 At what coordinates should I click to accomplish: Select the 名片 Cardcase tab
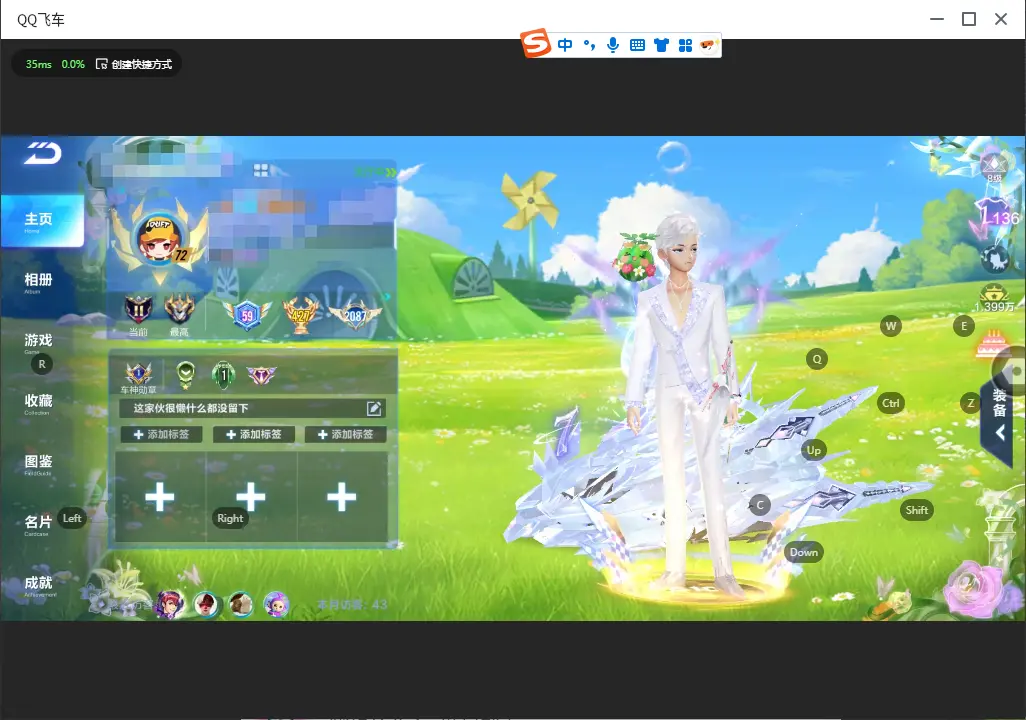pyautogui.click(x=39, y=524)
